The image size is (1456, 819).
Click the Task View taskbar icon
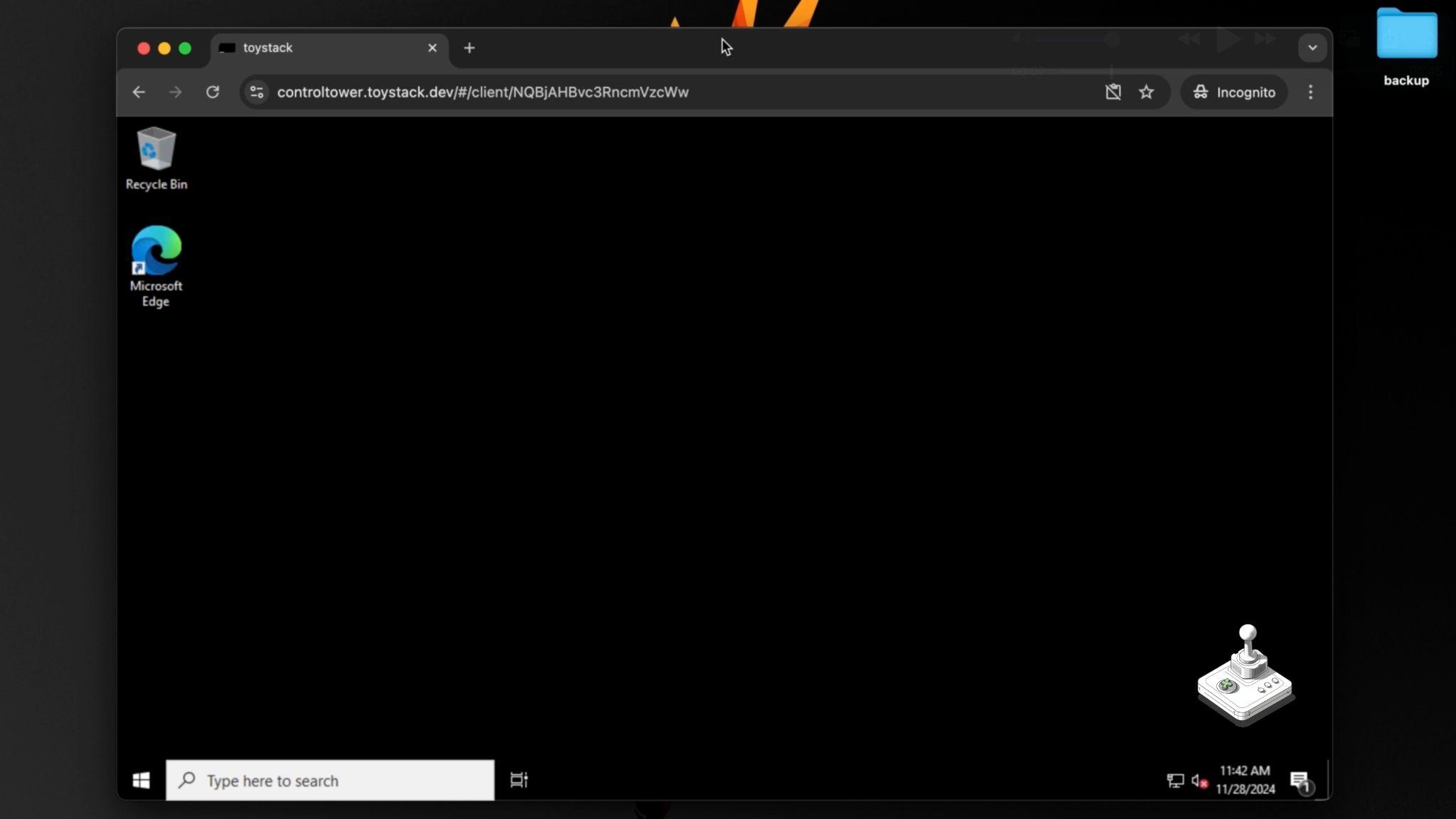(x=519, y=780)
